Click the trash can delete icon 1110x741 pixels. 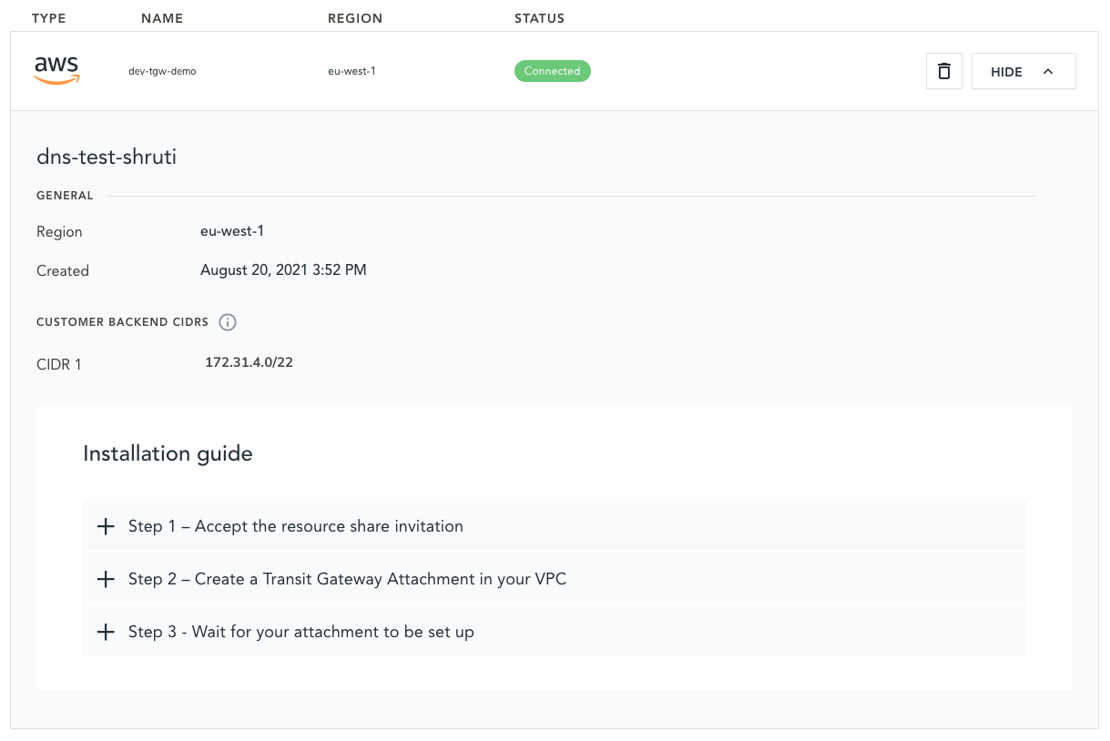943,70
